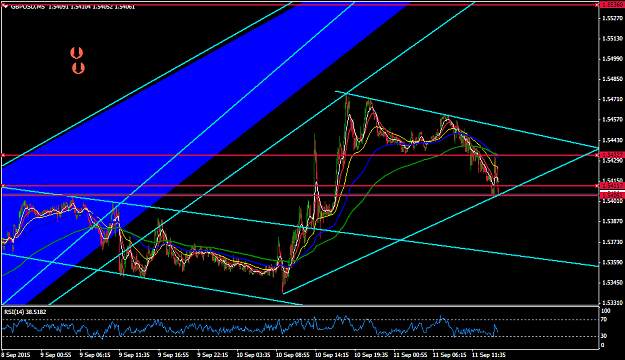Viewport: 625px width, 360px height.
Task: Select the upper orange down-arrow chart marker
Action: coord(77,53)
